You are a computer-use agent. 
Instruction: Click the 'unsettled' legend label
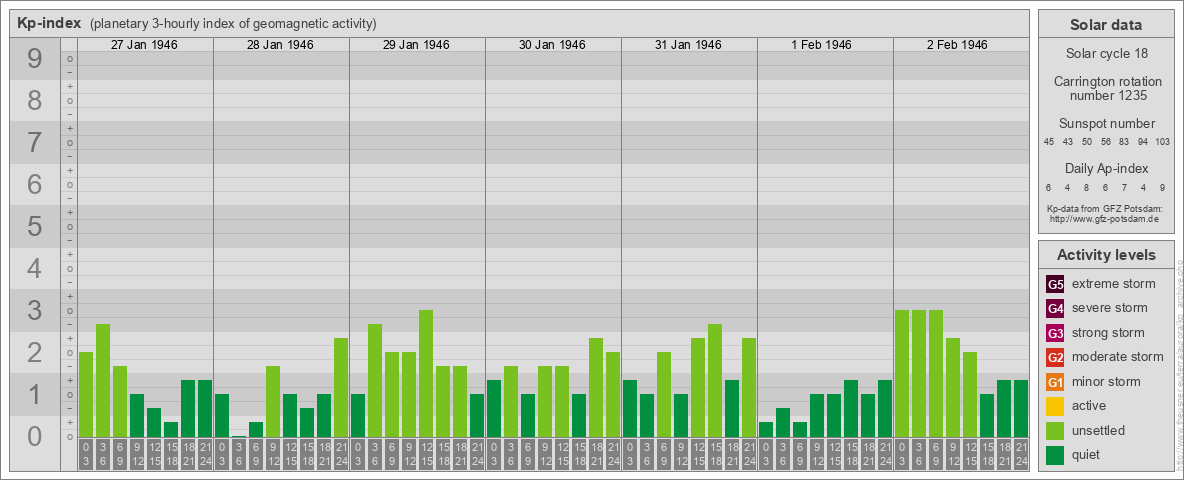pyautogui.click(x=1099, y=430)
